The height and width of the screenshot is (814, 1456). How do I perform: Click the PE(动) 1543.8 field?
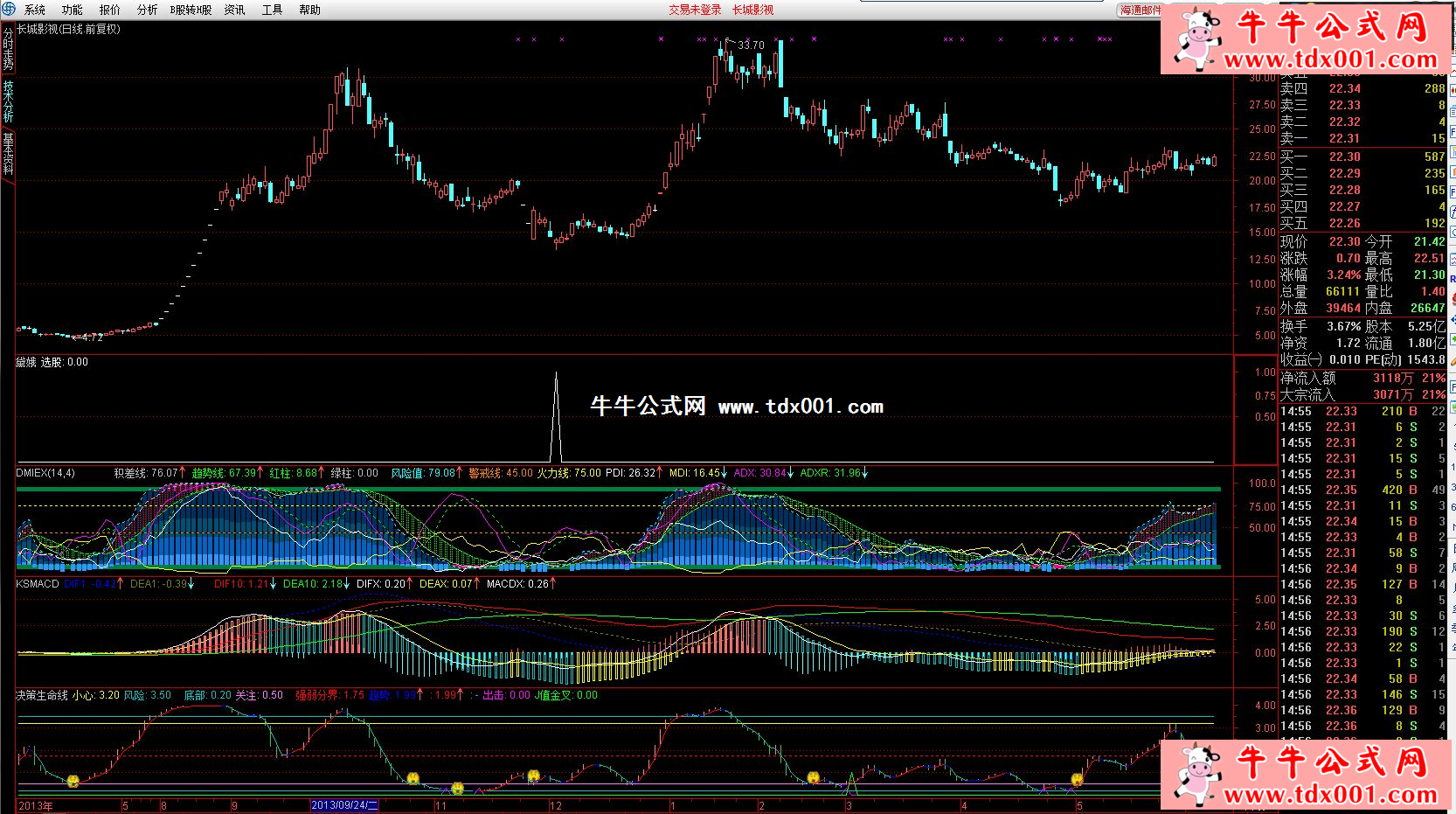pyautogui.click(x=1405, y=359)
